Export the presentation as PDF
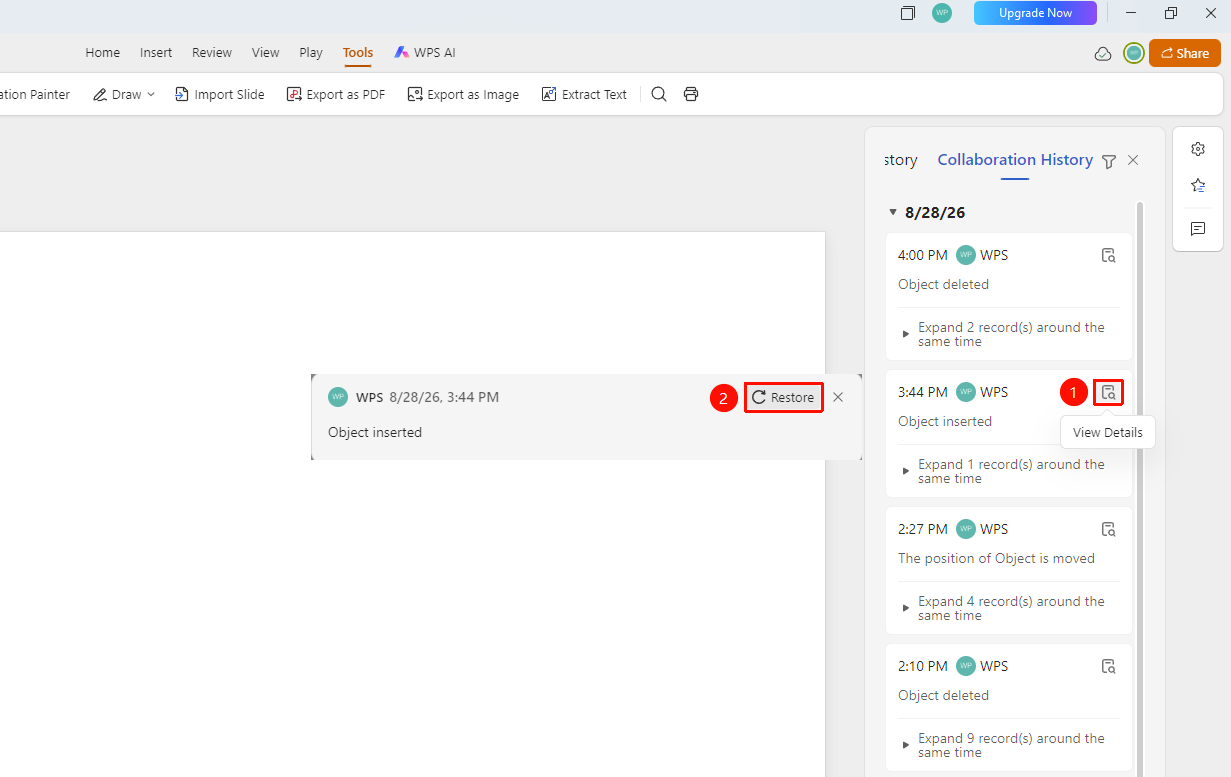Viewport: 1231px width, 777px height. click(x=336, y=94)
